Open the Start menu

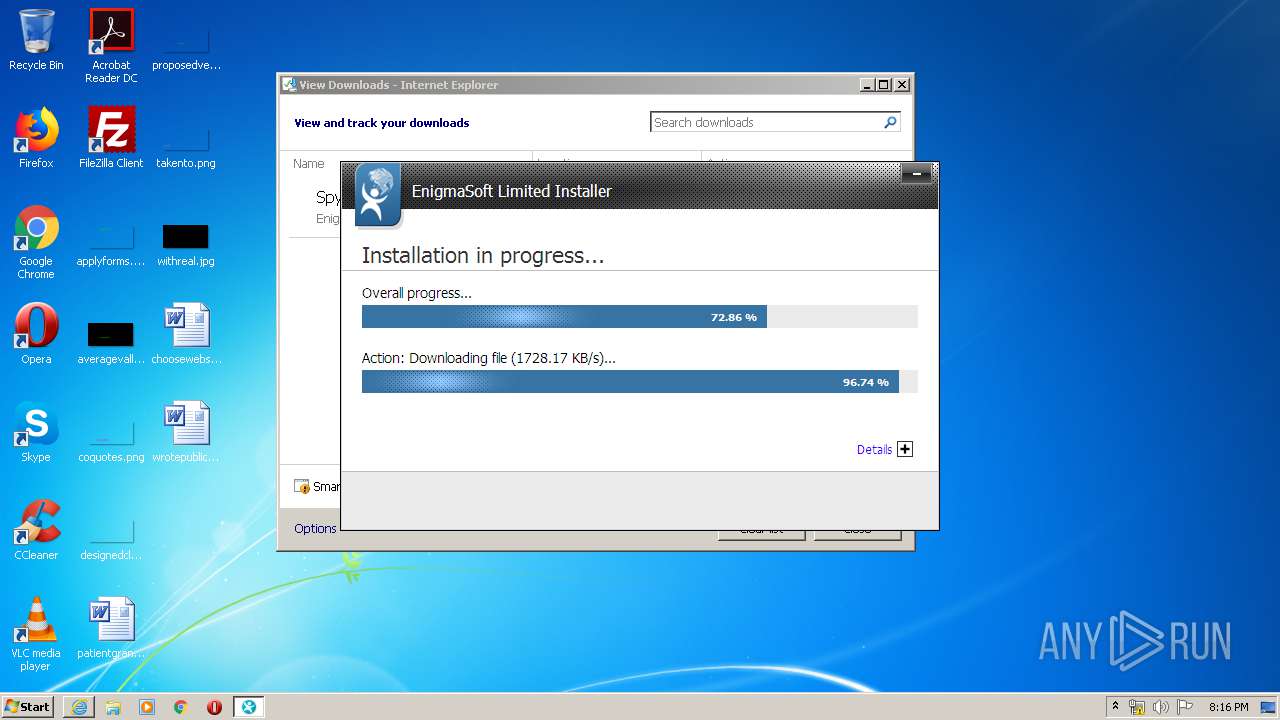tap(28, 707)
